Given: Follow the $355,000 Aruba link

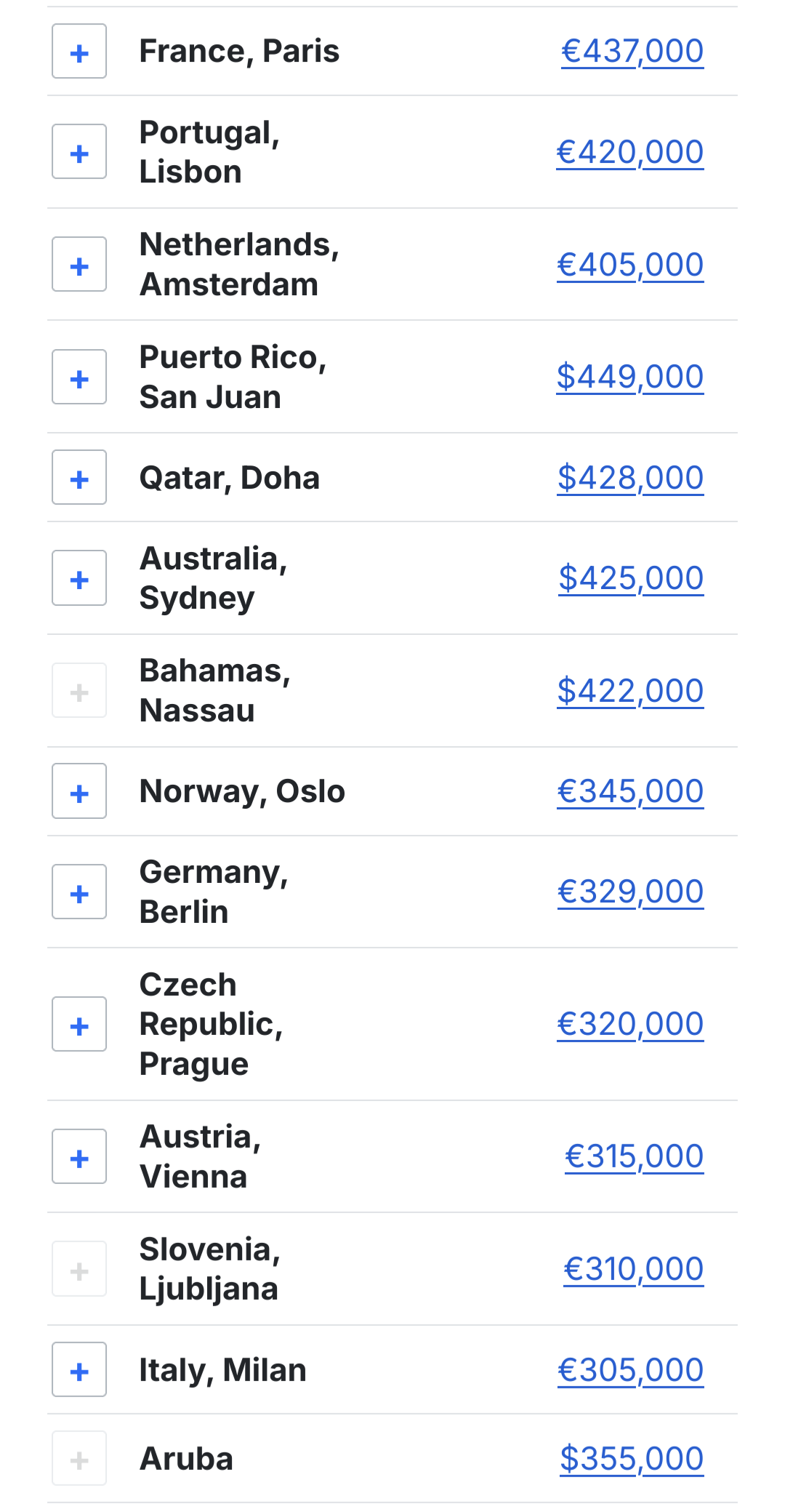Looking at the screenshot, I should click(x=631, y=1459).
